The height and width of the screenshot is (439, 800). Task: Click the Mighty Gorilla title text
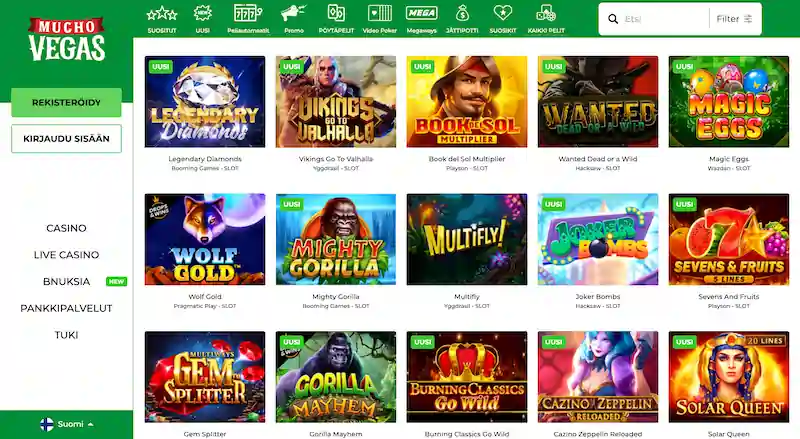pyautogui.click(x=336, y=297)
